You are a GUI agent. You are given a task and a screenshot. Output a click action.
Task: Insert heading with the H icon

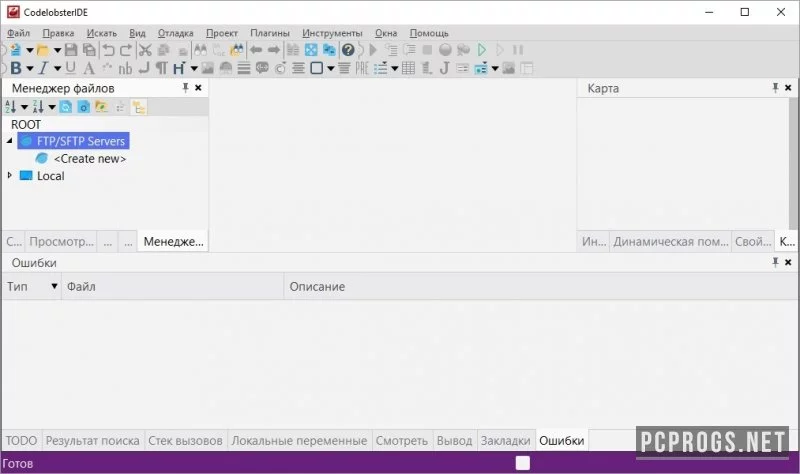(179, 68)
